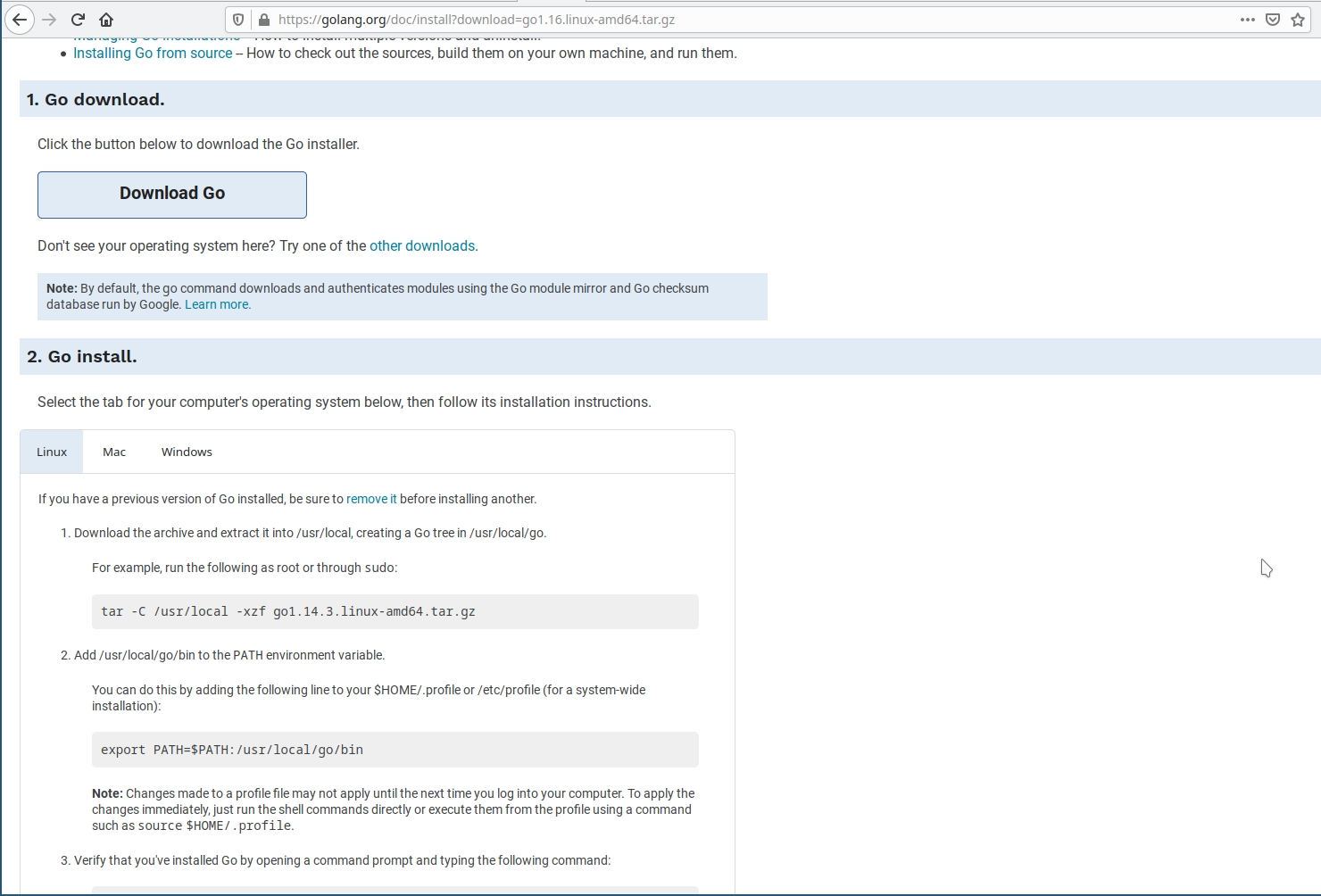Screen dimensions: 1321x896
Task: Click 'Verify that you've installed Go' step text
Action: (x=342, y=860)
